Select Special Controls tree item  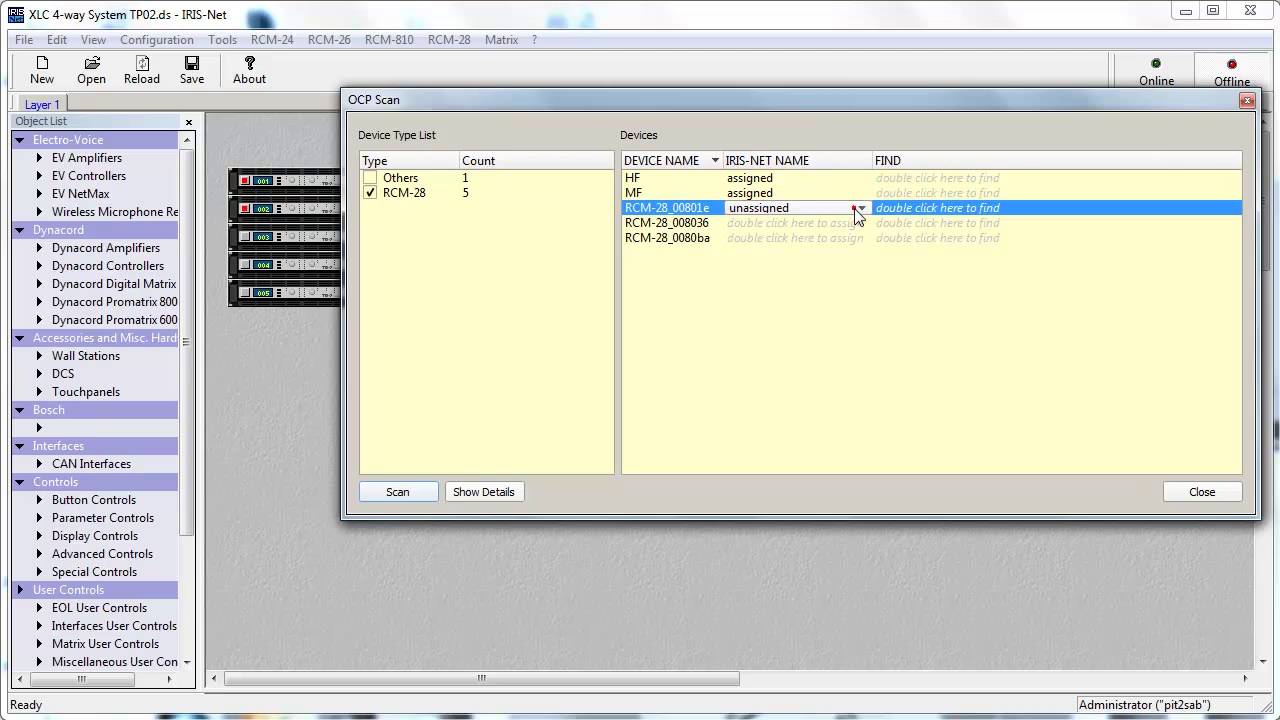tap(94, 572)
